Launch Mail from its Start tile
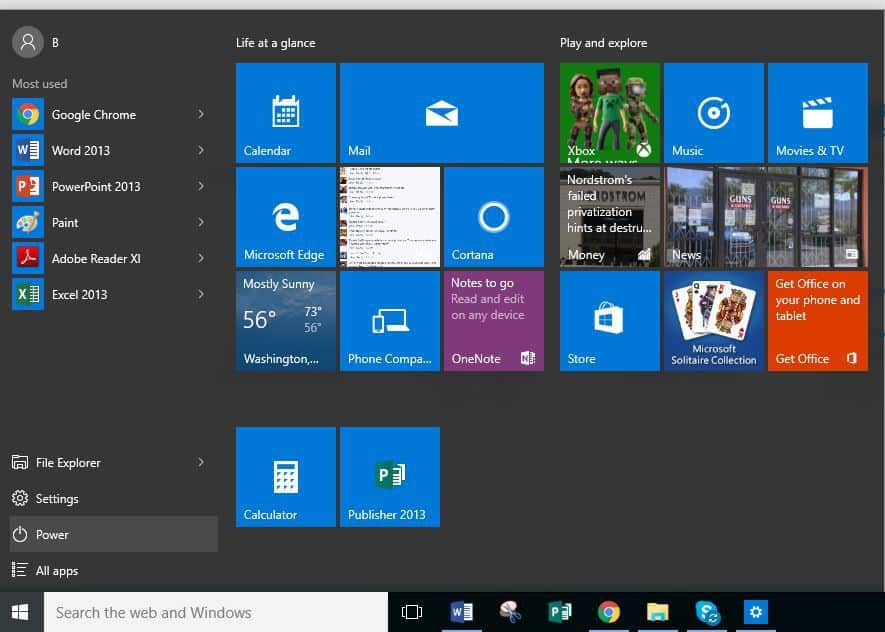Screen dimensions: 885x632 point(441,112)
